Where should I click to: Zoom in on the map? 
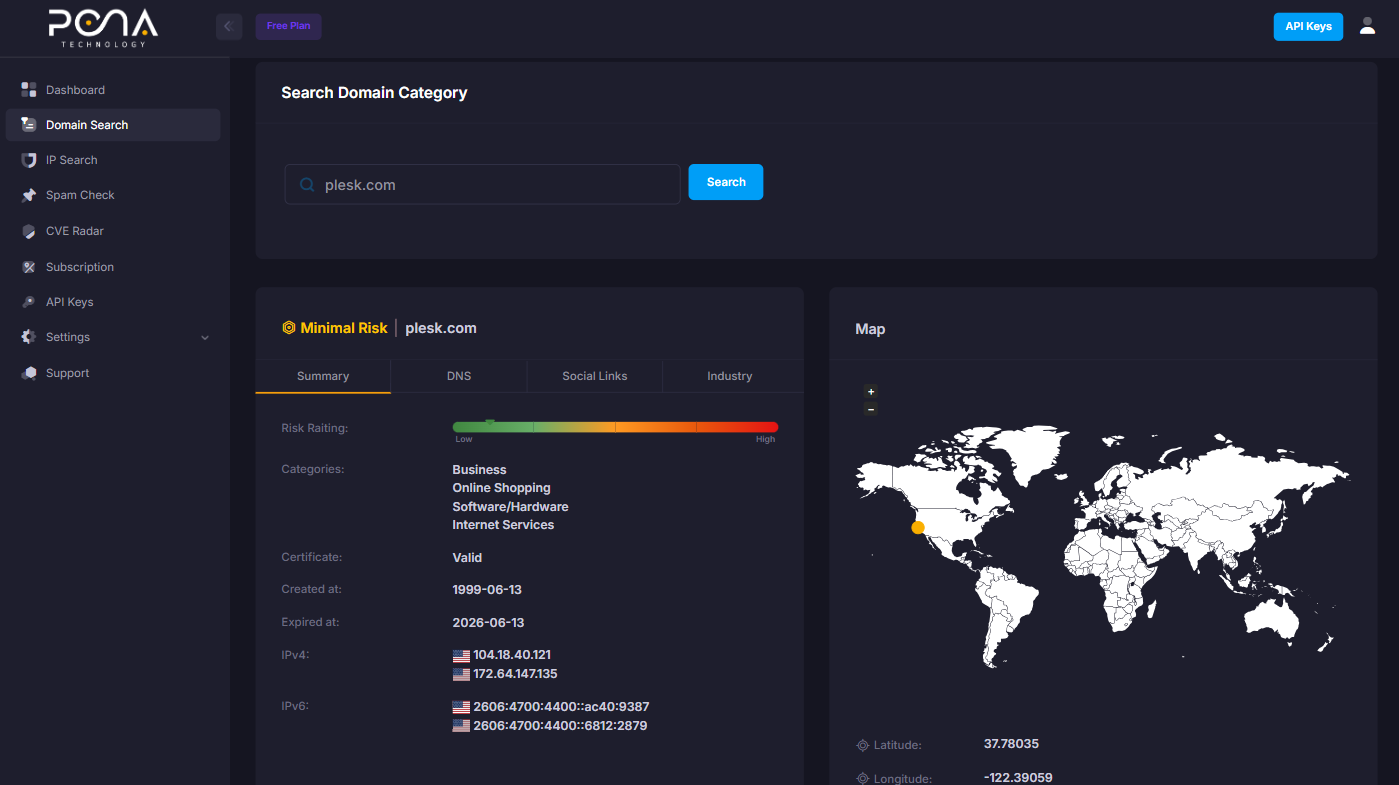point(871,392)
